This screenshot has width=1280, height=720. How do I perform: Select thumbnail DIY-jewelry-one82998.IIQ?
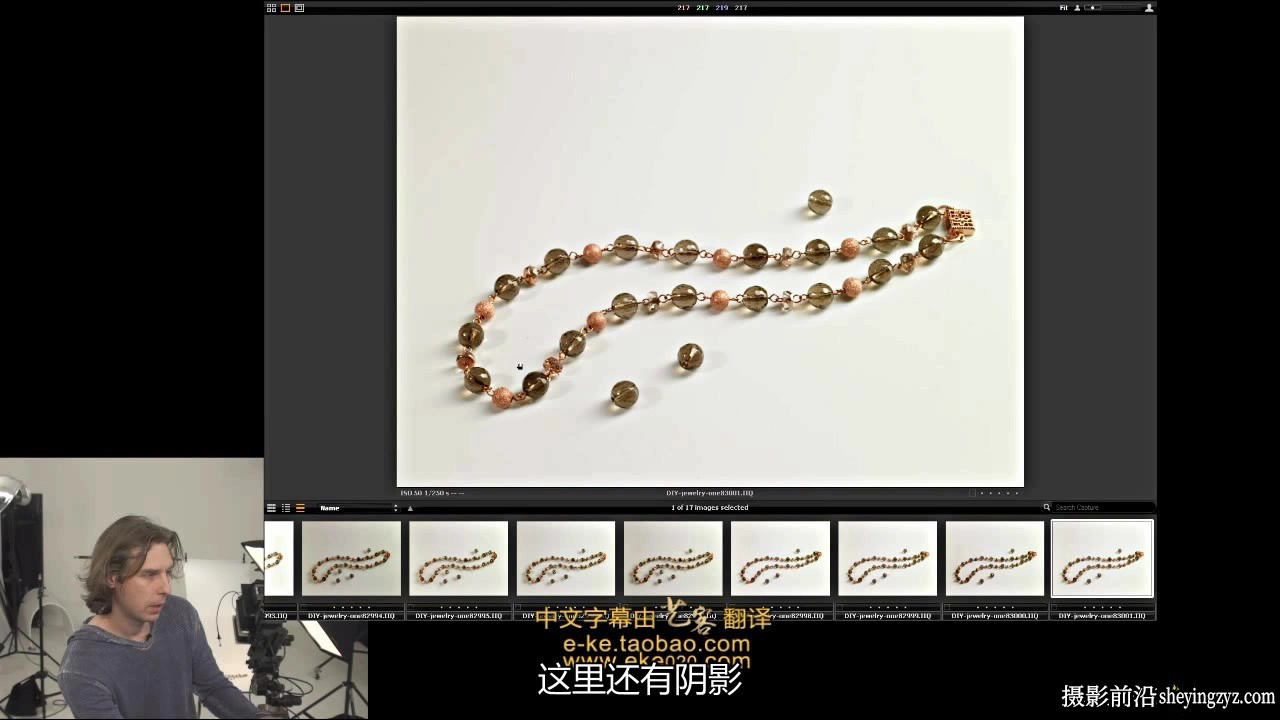click(780, 558)
